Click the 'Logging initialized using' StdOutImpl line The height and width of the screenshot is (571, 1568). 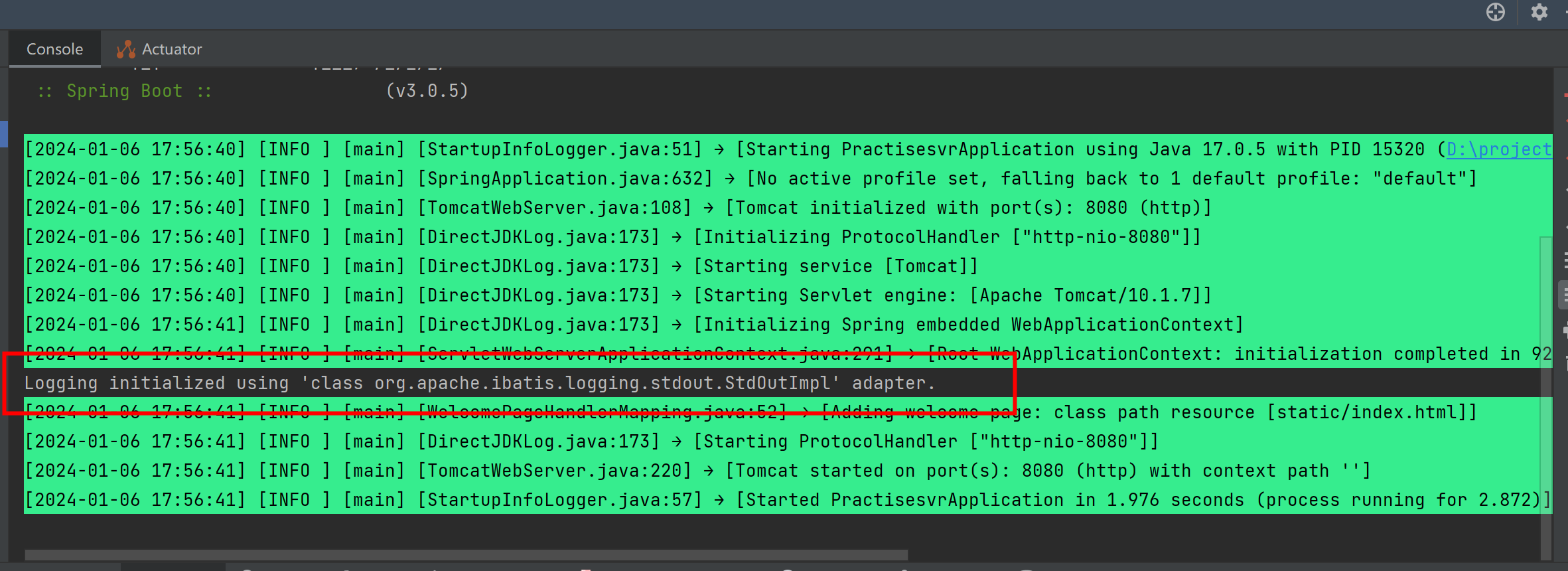(480, 383)
